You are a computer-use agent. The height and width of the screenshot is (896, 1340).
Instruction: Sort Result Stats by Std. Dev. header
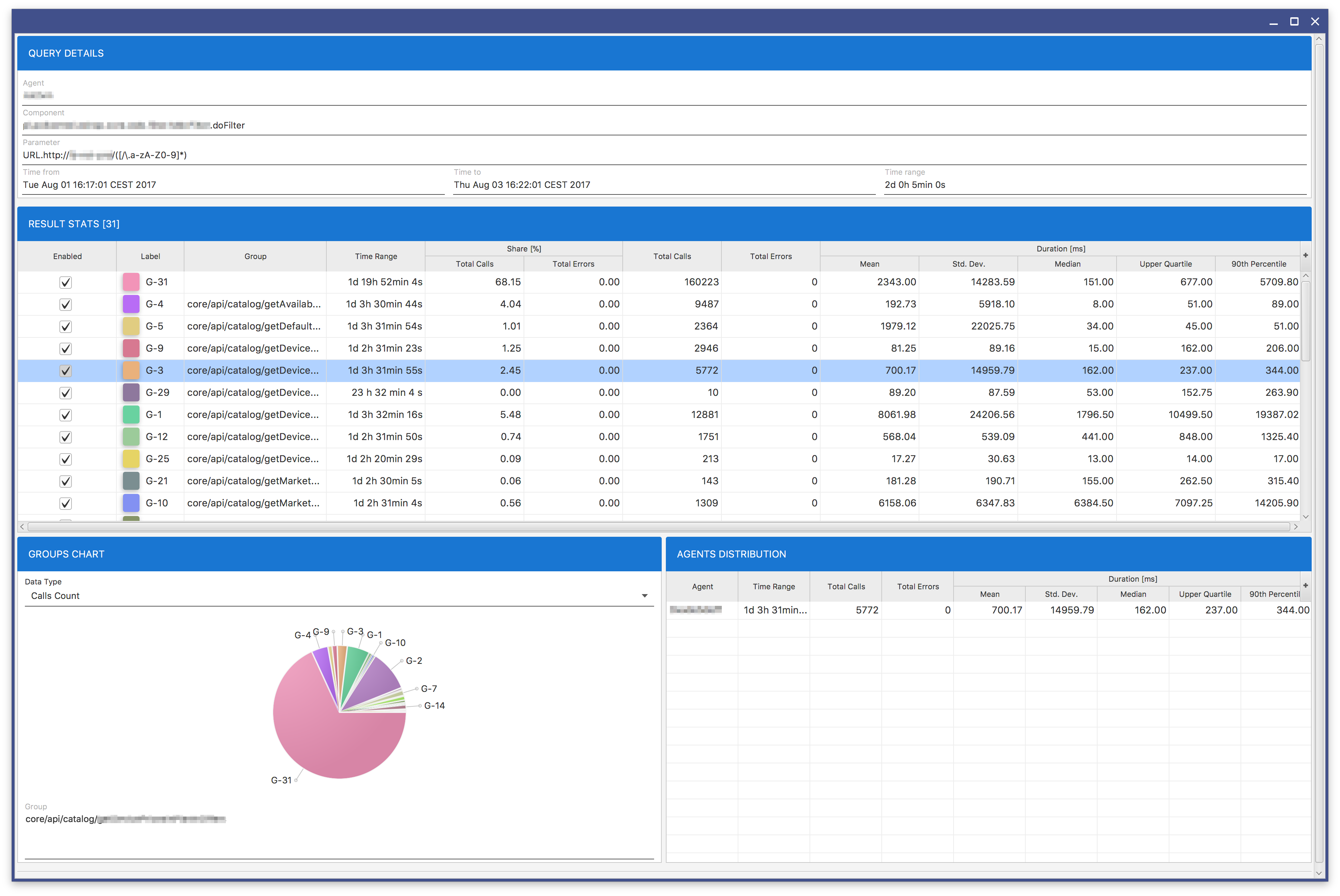tap(968, 264)
